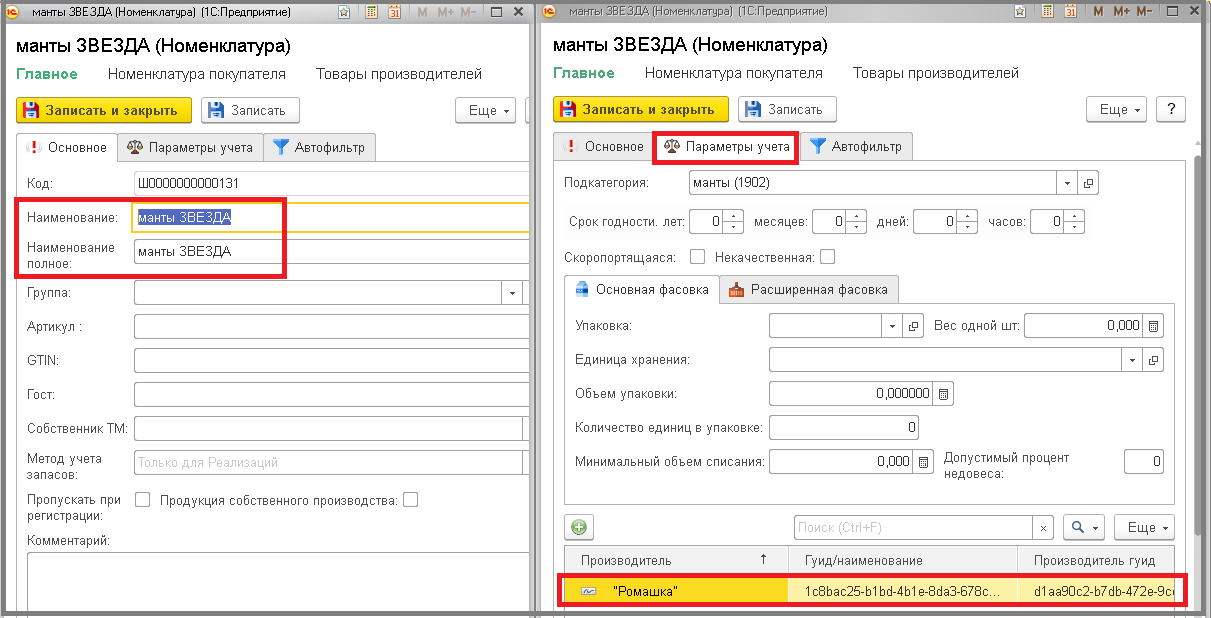Click row icon next to "Ромашка" manufacturer
1211x618 pixels.
(x=589, y=592)
